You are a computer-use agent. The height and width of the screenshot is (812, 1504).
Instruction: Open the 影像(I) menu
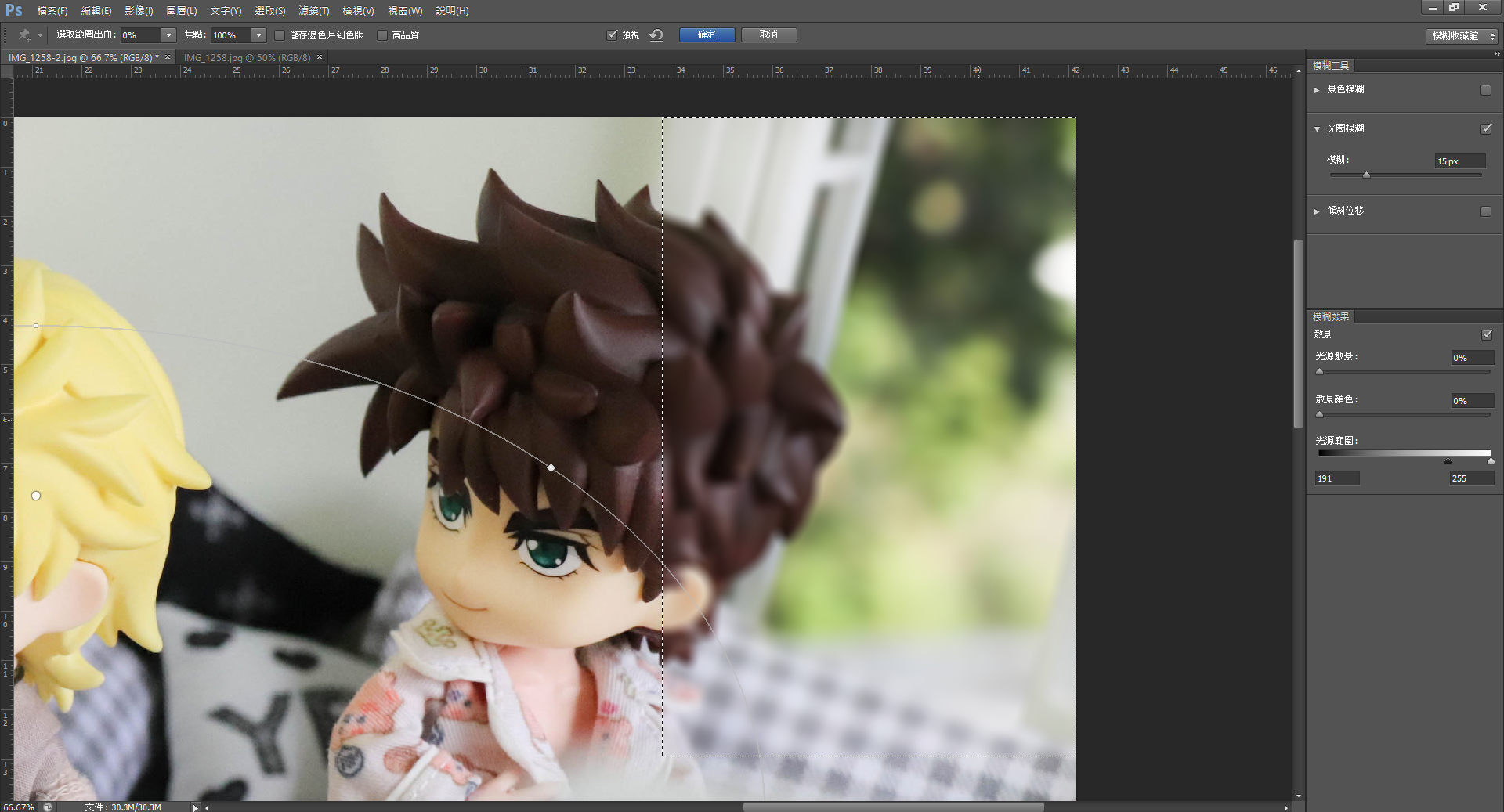point(139,11)
